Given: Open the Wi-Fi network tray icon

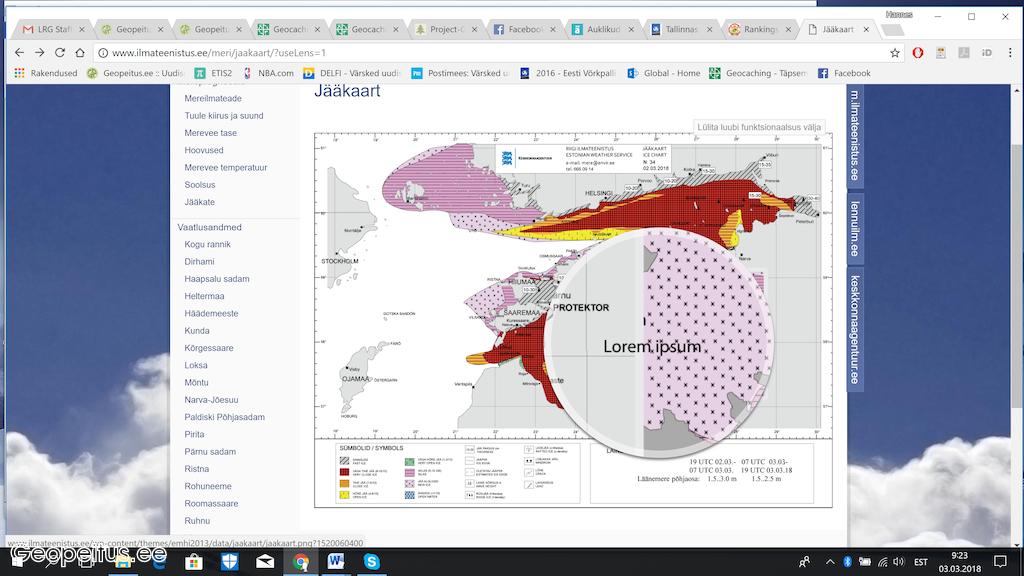Looking at the screenshot, I should pyautogui.click(x=882, y=562).
